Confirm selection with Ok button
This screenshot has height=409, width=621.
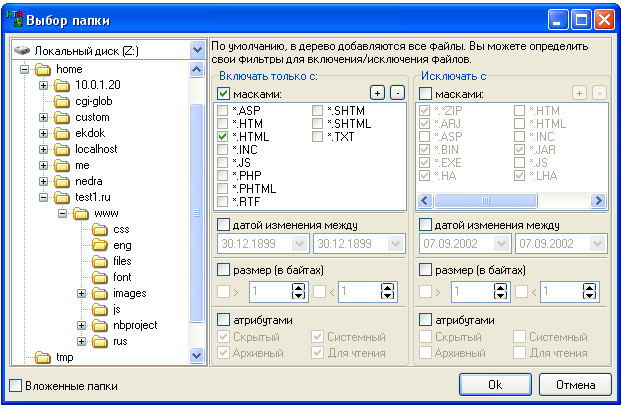click(x=495, y=384)
